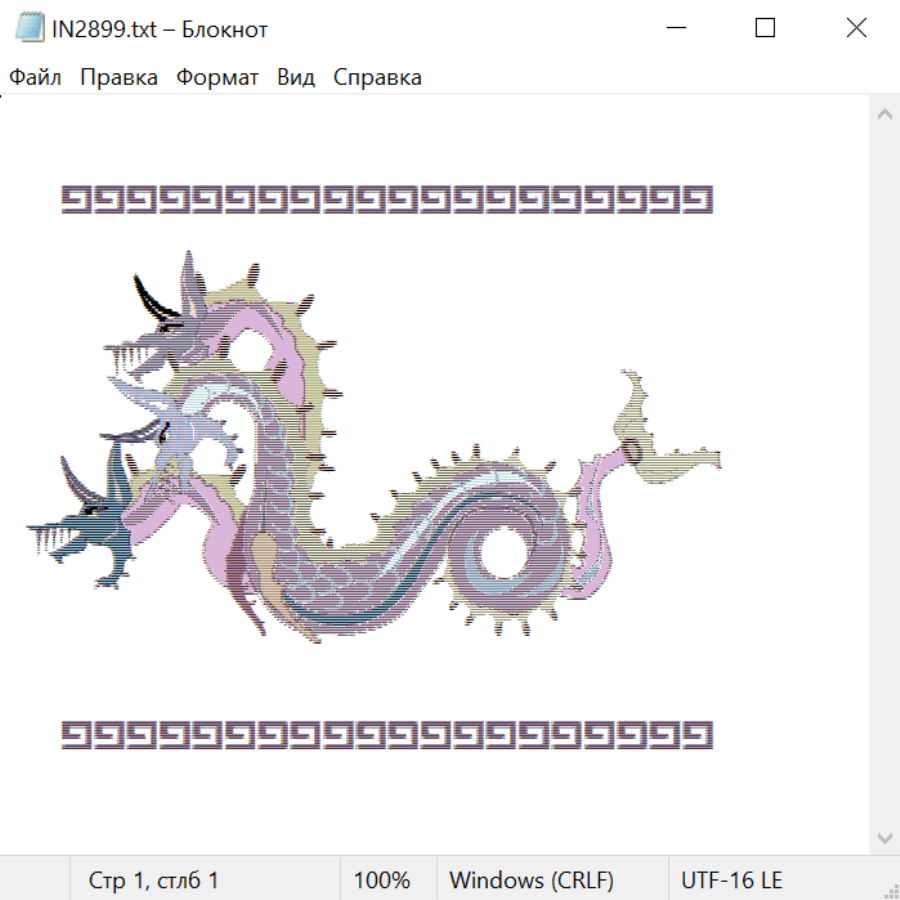Click the scrollbar up arrow

click(x=884, y=114)
